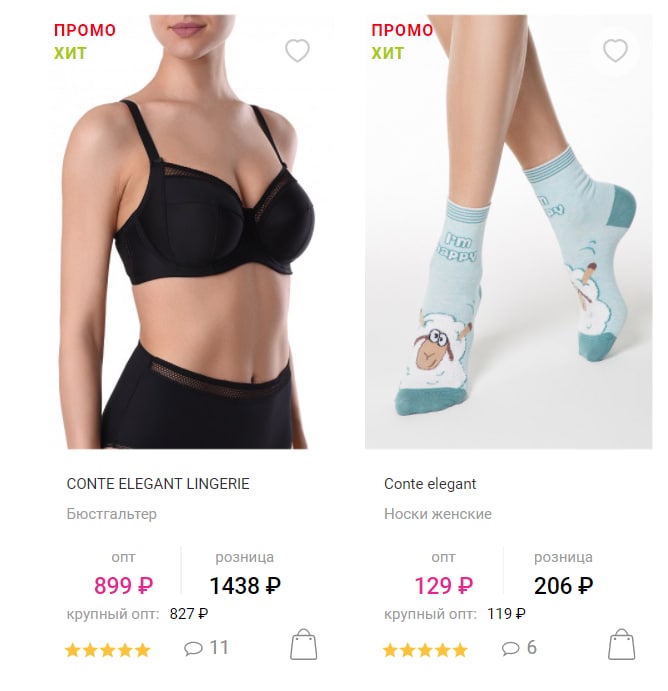Open the Носки женские product title
Screen dimensions: 668x691
(x=438, y=514)
